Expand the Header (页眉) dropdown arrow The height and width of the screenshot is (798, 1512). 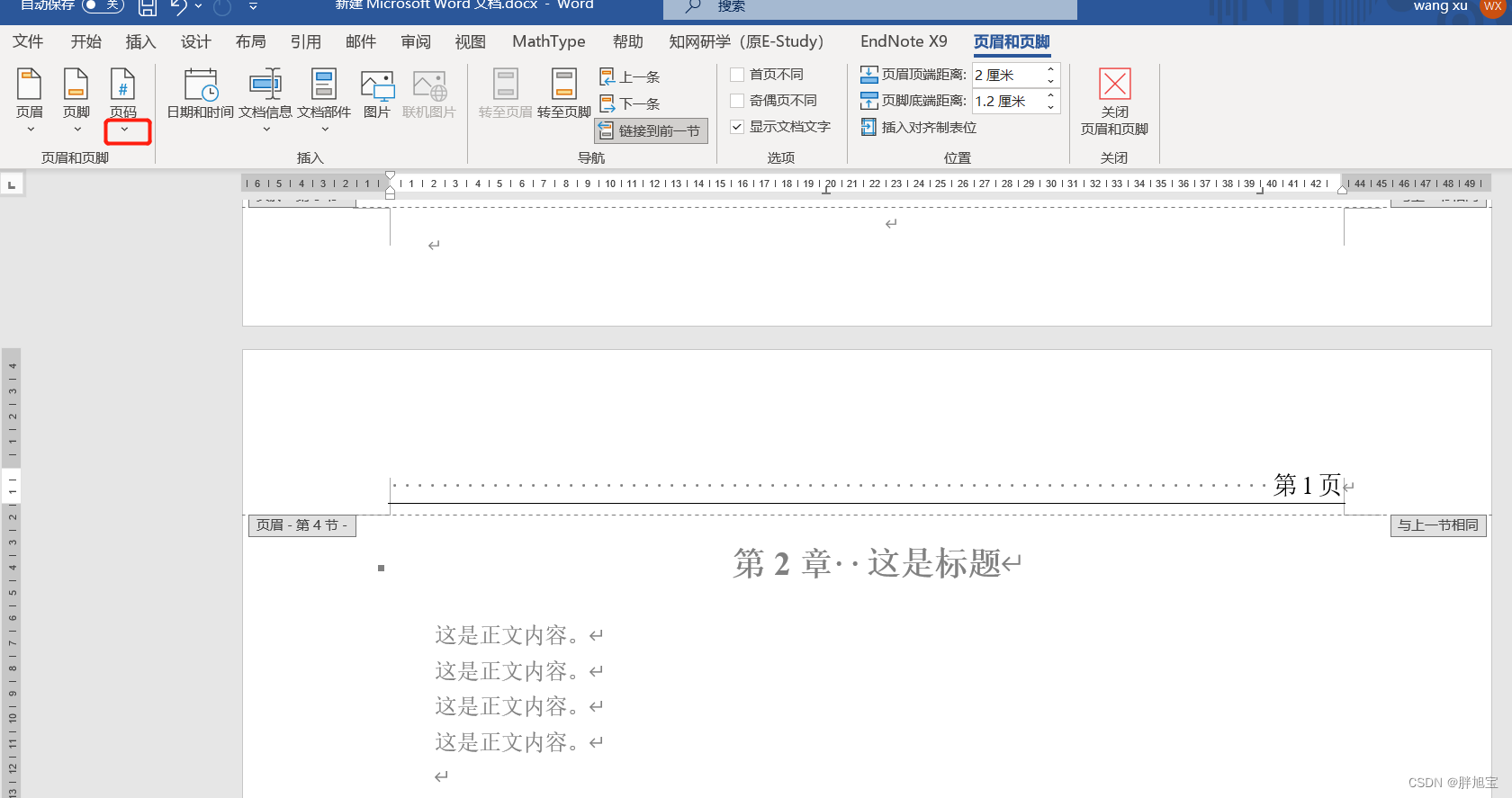pos(31,130)
